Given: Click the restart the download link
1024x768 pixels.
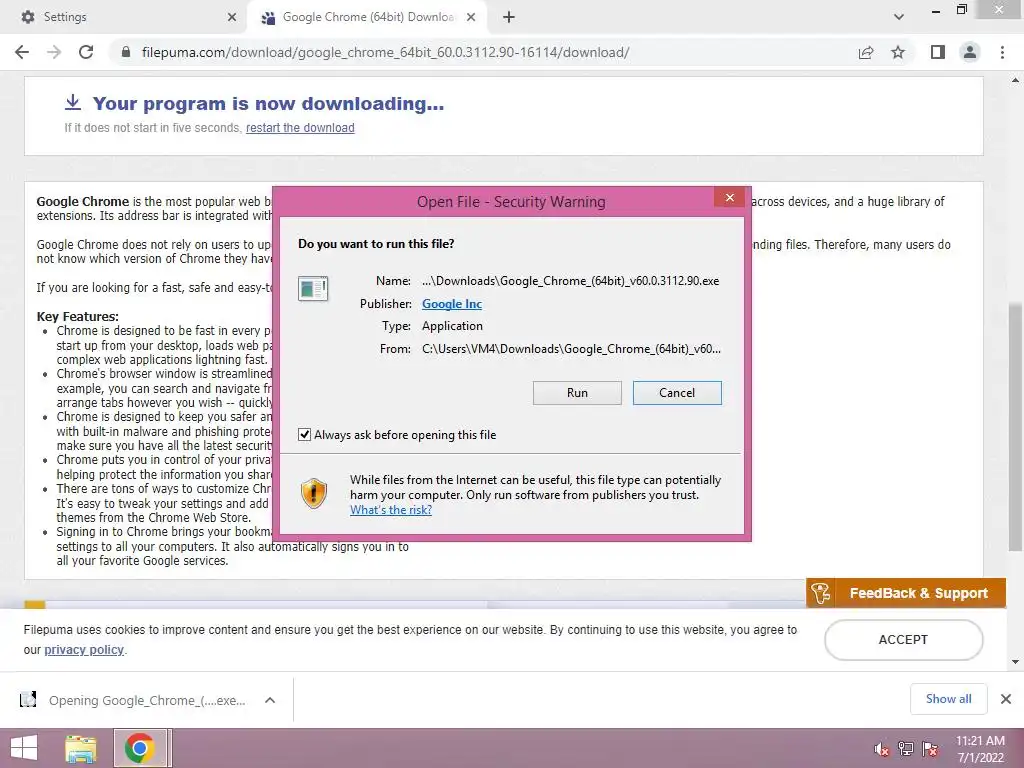Looking at the screenshot, I should 300,128.
